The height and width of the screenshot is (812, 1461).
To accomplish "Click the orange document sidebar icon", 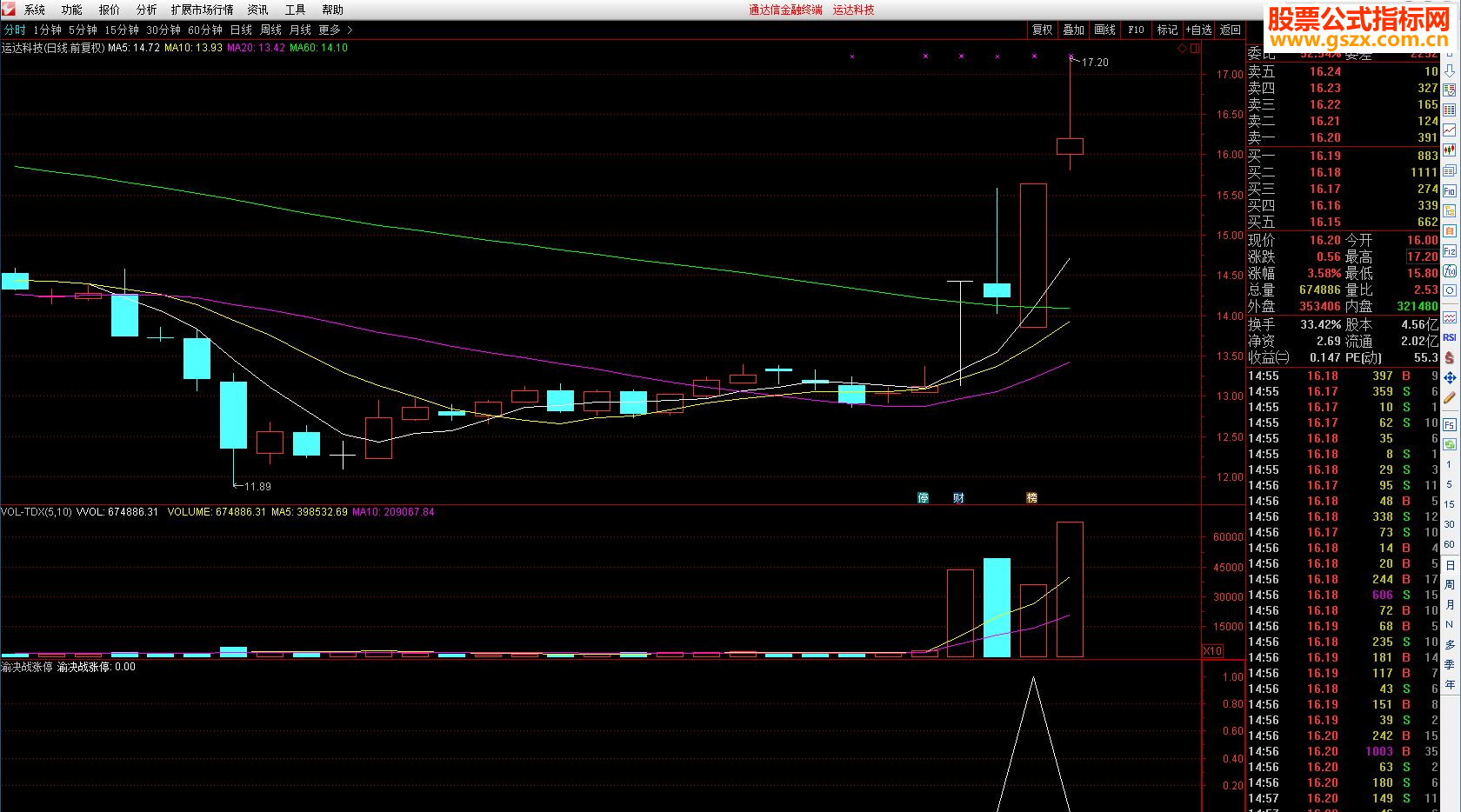I will click(x=1450, y=230).
